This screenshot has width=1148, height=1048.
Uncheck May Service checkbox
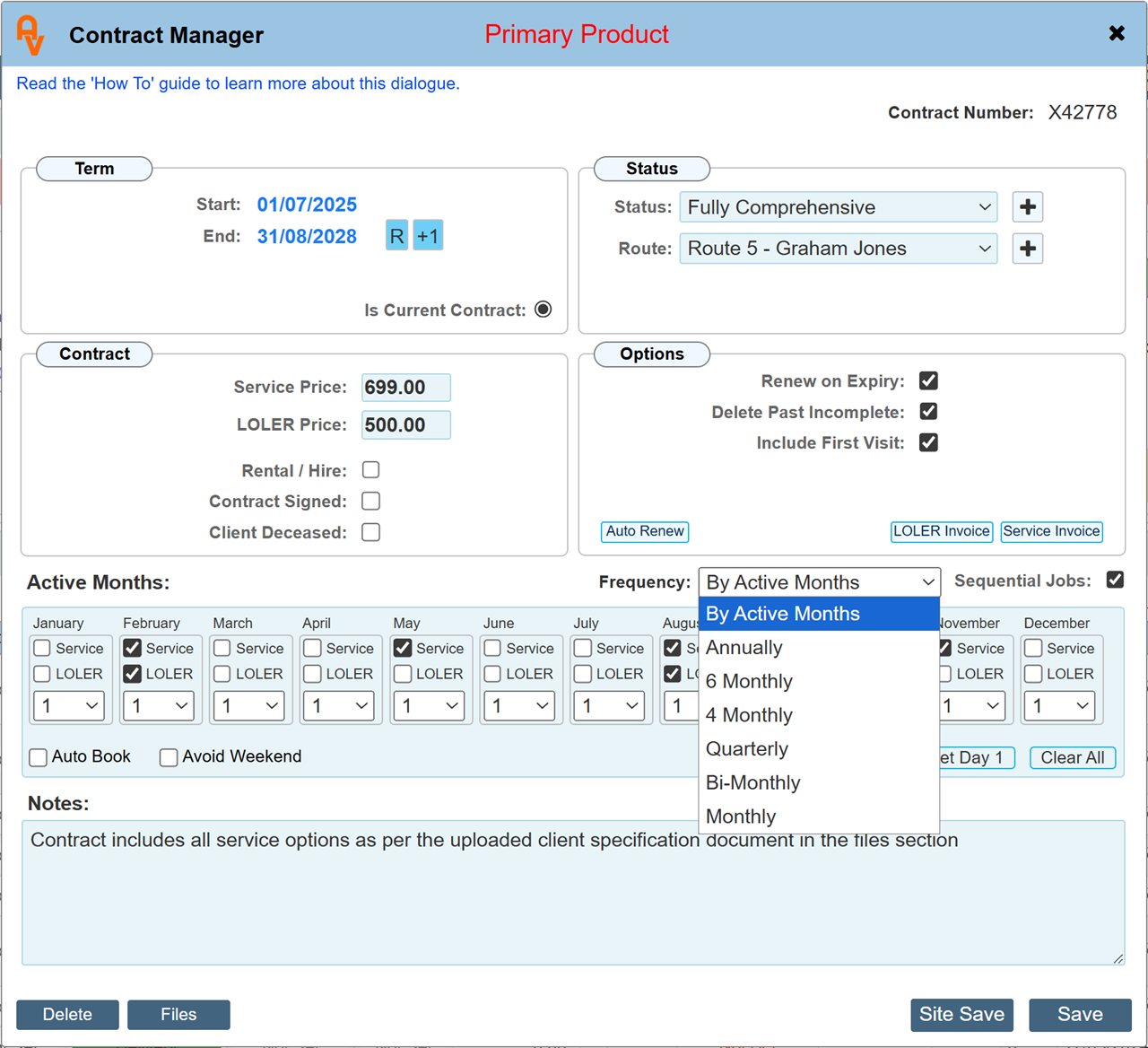click(403, 648)
